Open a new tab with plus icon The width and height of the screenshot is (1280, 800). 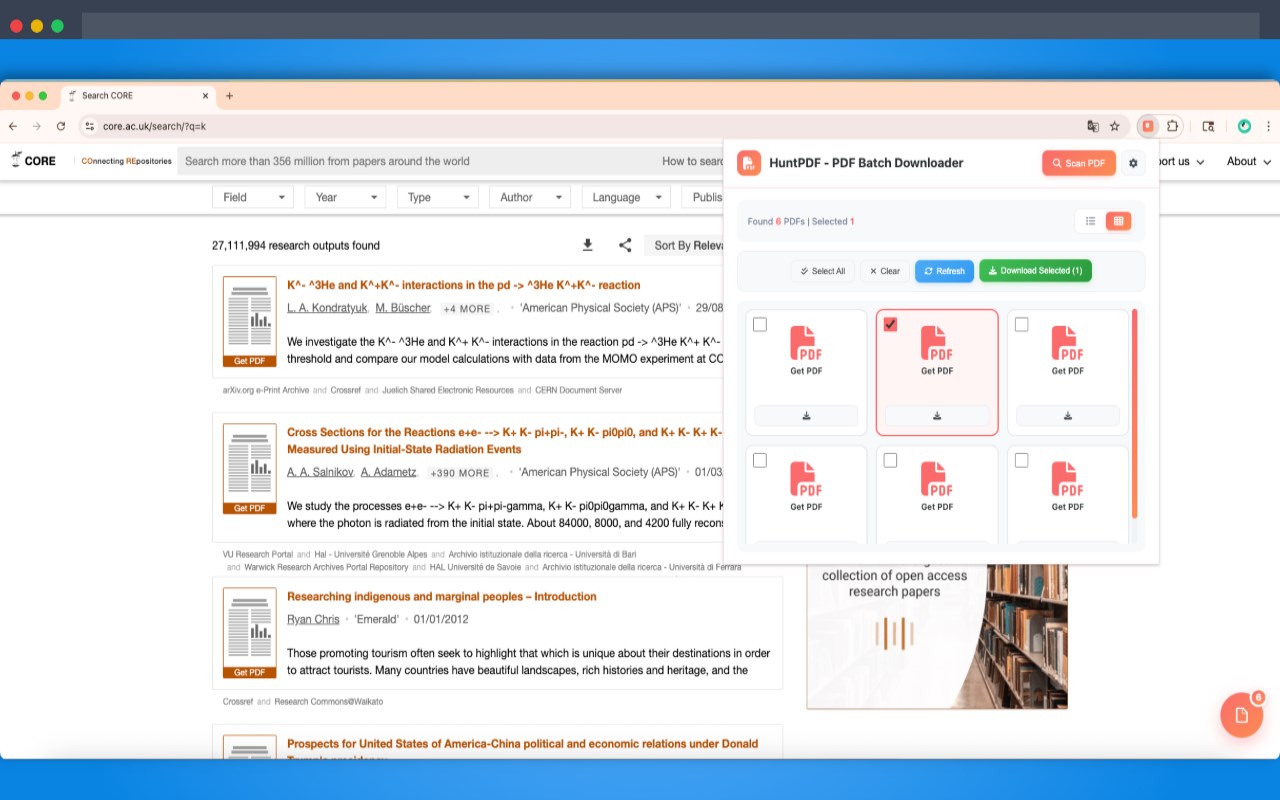pyautogui.click(x=229, y=96)
